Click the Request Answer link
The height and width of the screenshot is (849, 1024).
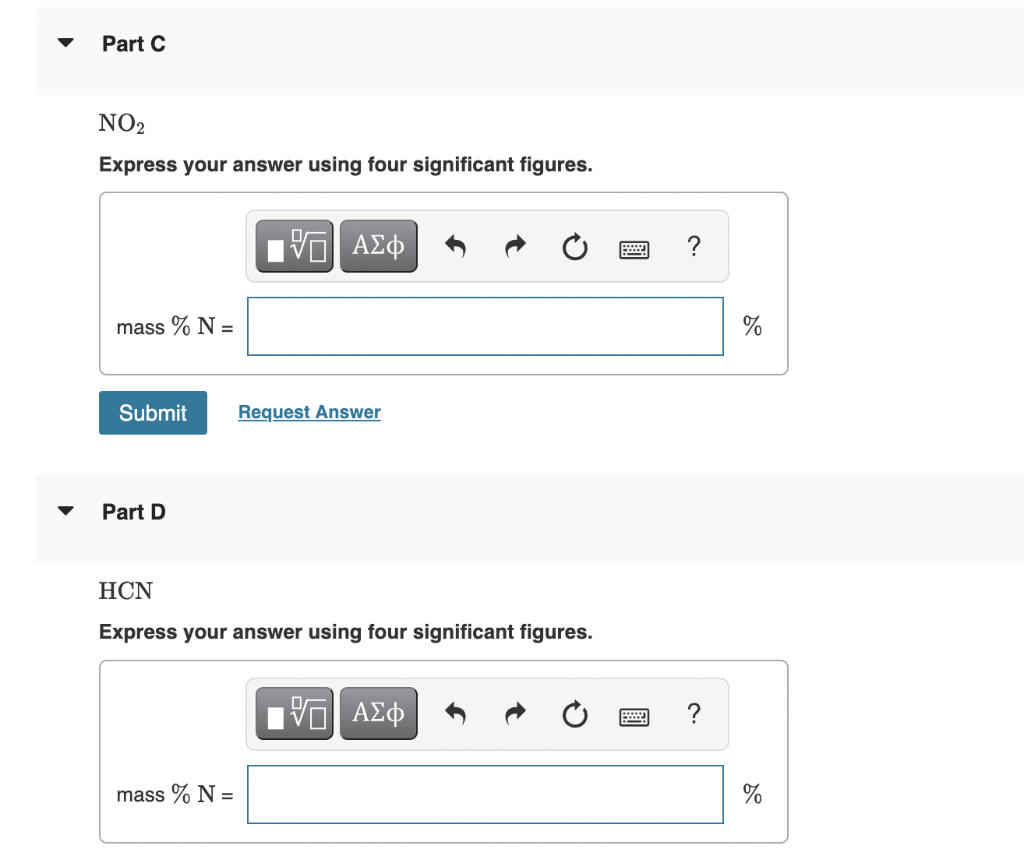(x=308, y=412)
